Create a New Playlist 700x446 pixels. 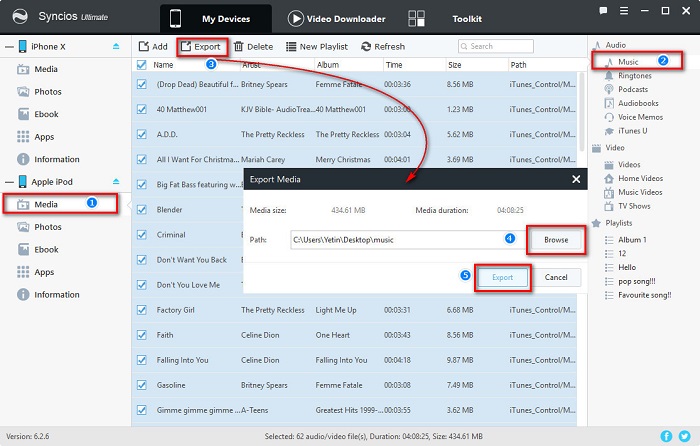(x=317, y=46)
